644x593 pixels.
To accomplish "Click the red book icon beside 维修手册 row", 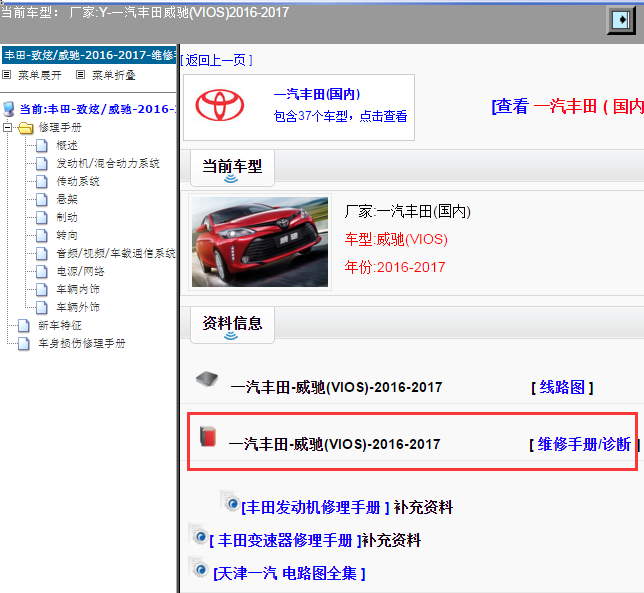I will click(x=208, y=436).
